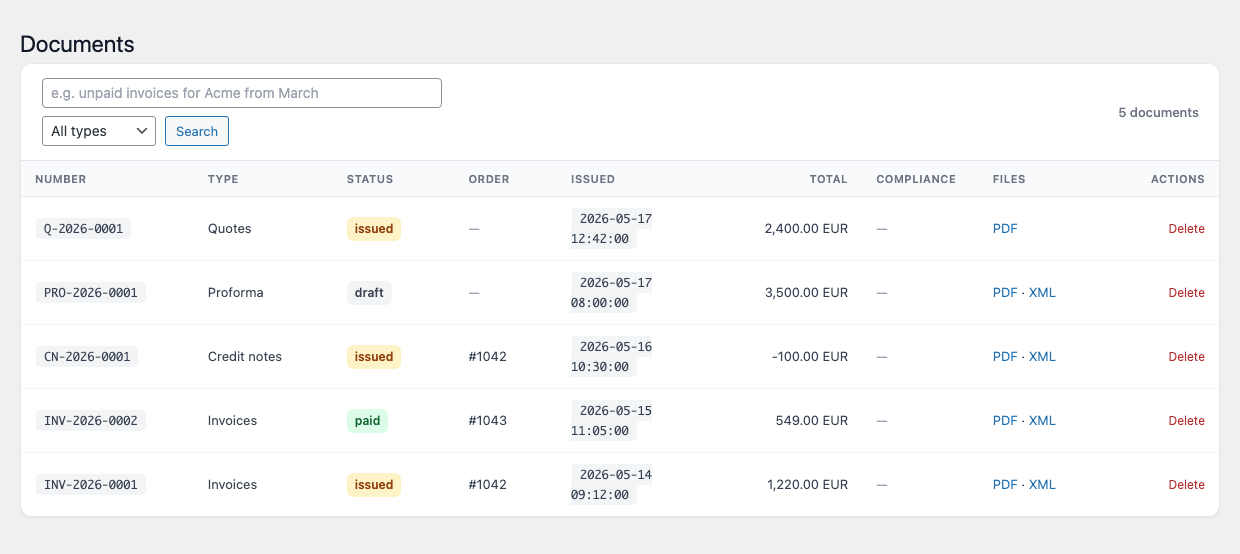Screen dimensions: 1240x554
Task: Open PDF file for Q-2026-0001
Action: coord(1005,229)
